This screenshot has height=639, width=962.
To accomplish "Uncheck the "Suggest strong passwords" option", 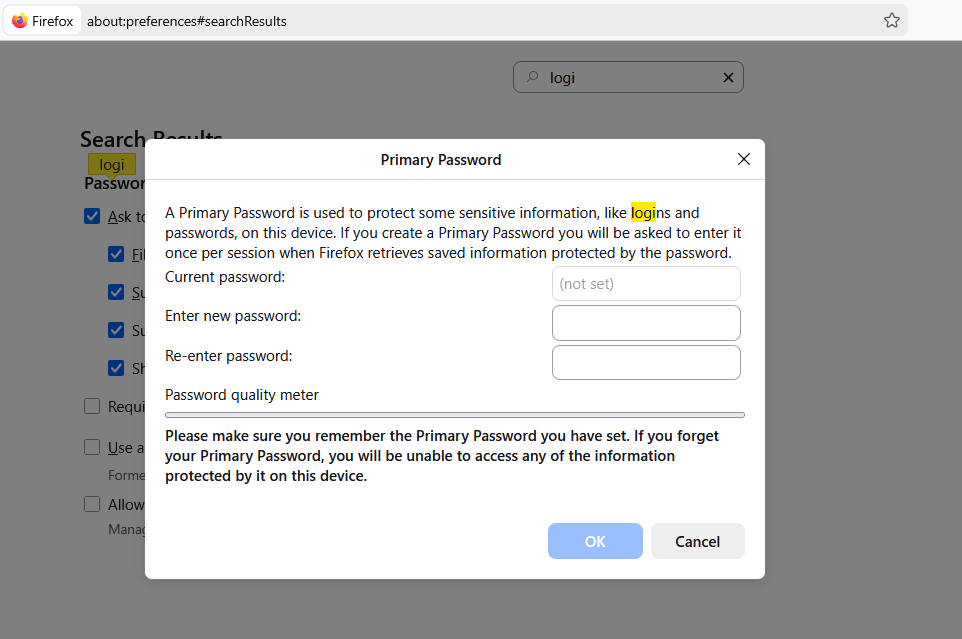I will [x=117, y=292].
